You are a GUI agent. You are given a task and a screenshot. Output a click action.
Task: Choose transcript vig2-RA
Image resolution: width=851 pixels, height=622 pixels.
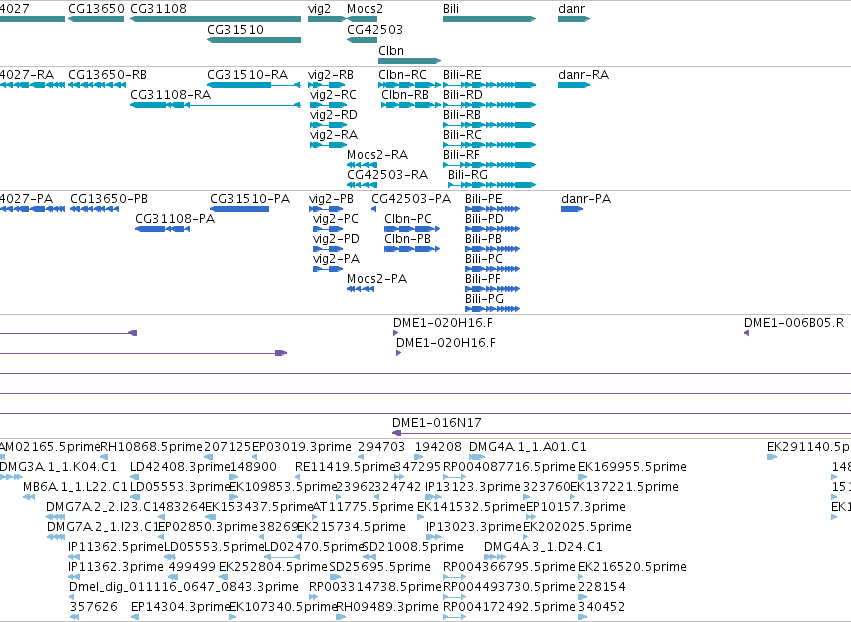pos(328,145)
